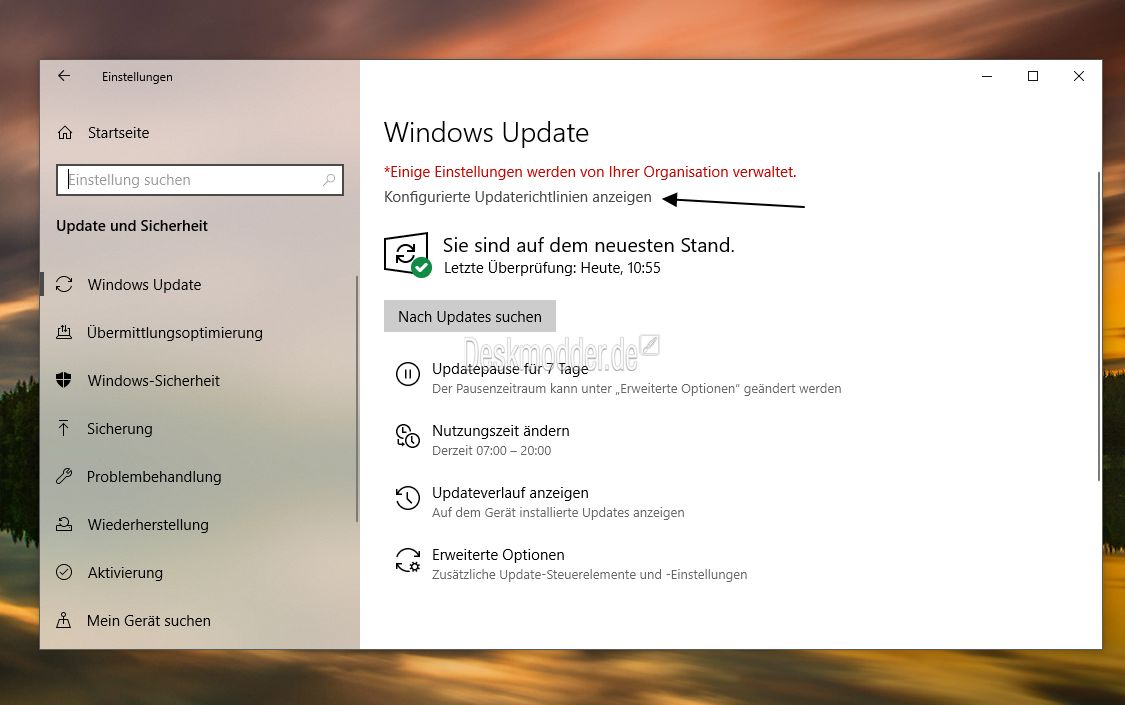Click the clock icon for Nutzungszeit ändern

pyautogui.click(x=408, y=436)
